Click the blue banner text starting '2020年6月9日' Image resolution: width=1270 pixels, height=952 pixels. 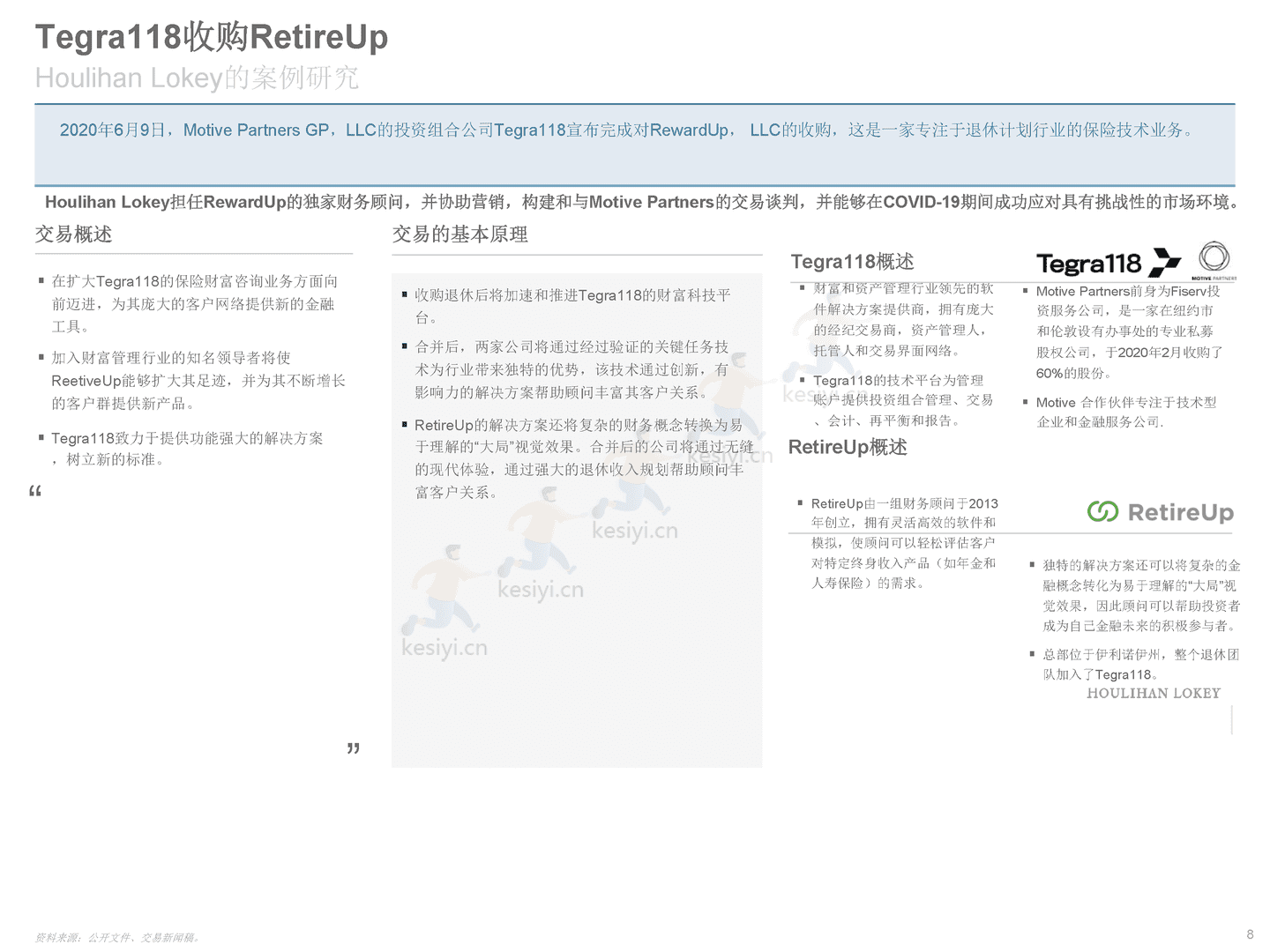tap(627, 130)
